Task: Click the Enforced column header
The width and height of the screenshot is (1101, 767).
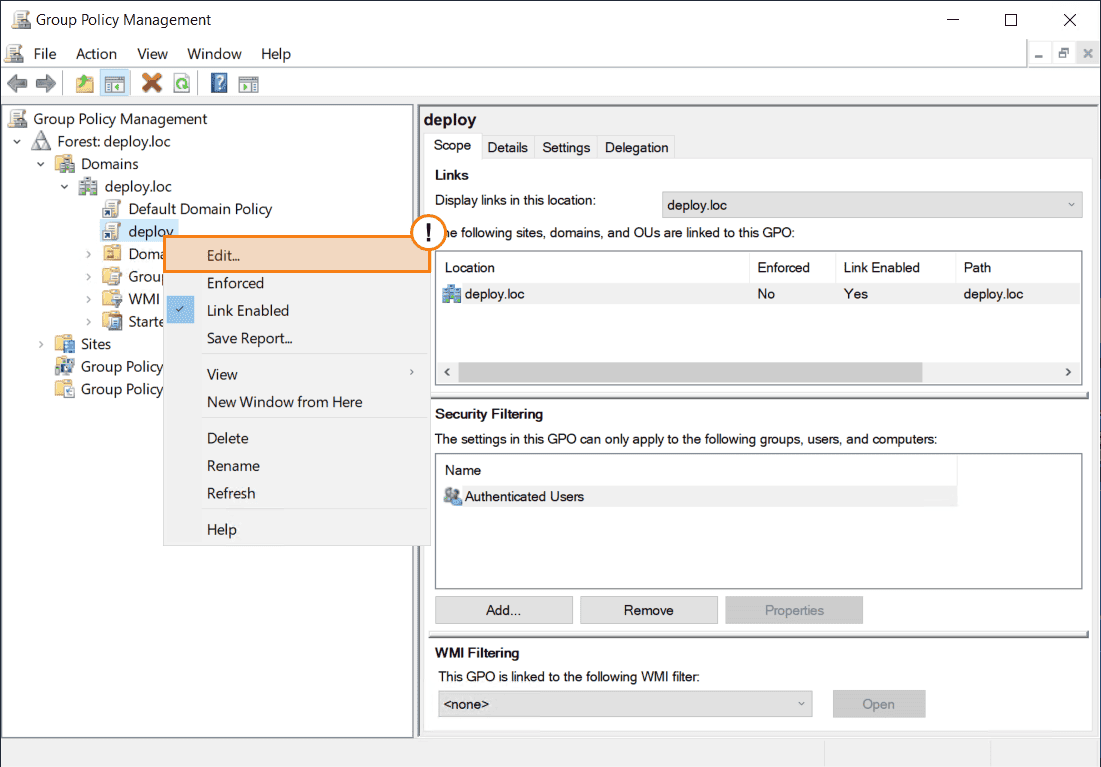Action: tap(792, 268)
